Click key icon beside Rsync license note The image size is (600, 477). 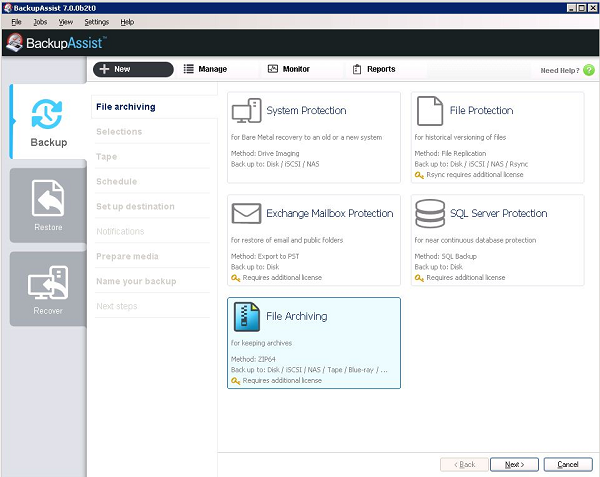tap(419, 175)
